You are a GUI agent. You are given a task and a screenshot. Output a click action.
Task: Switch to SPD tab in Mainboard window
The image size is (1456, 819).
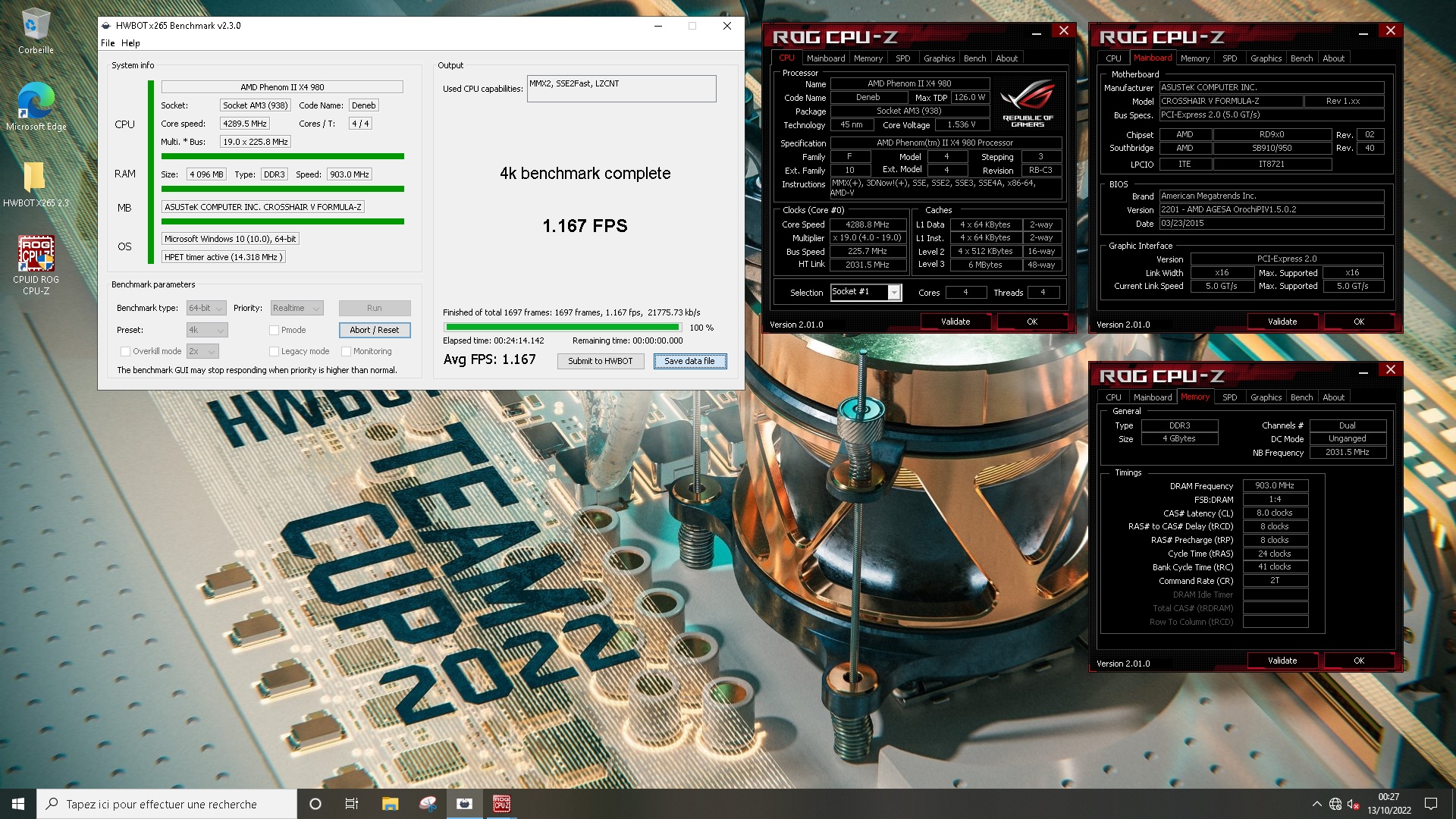click(1229, 58)
